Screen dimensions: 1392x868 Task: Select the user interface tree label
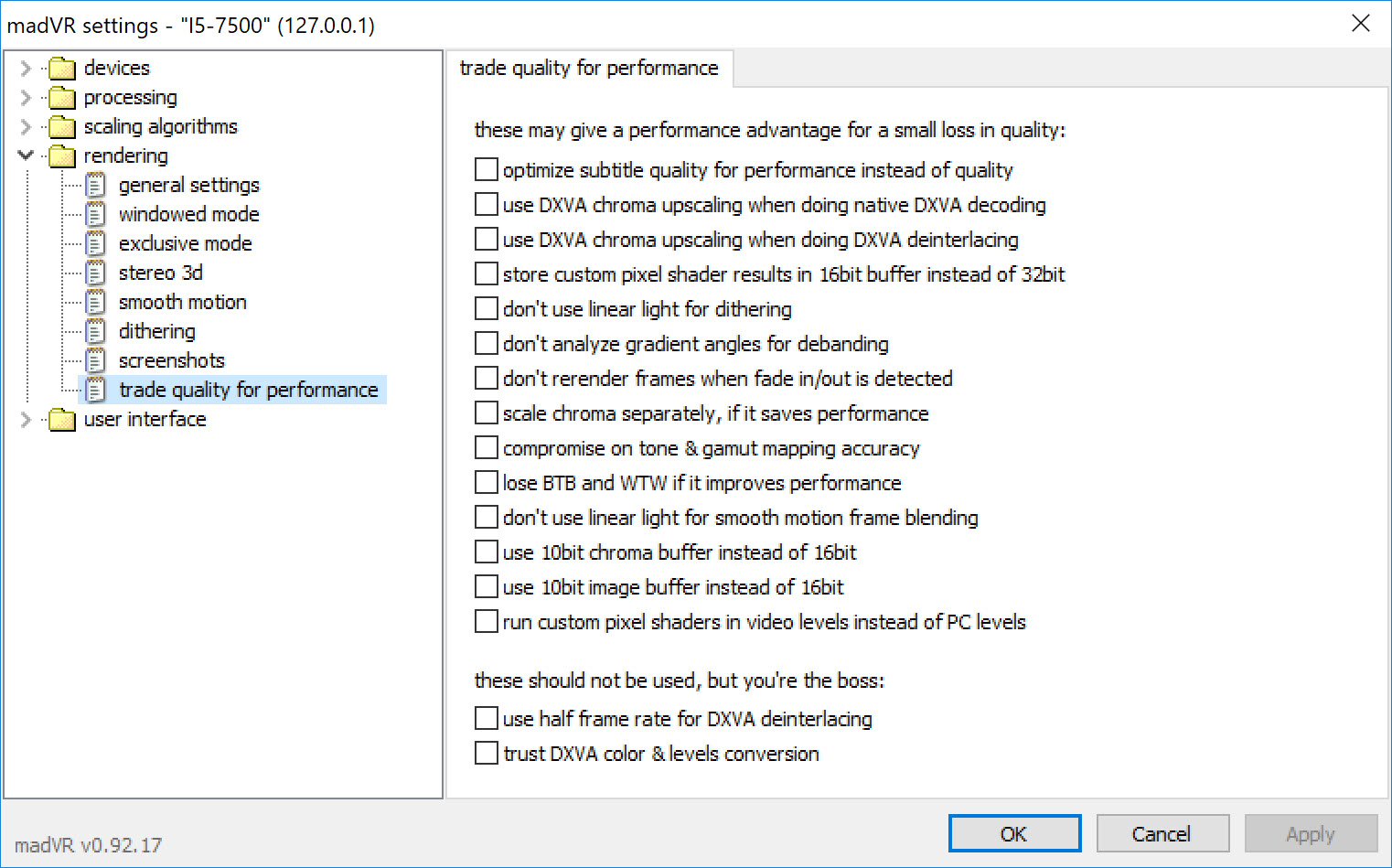[145, 420]
